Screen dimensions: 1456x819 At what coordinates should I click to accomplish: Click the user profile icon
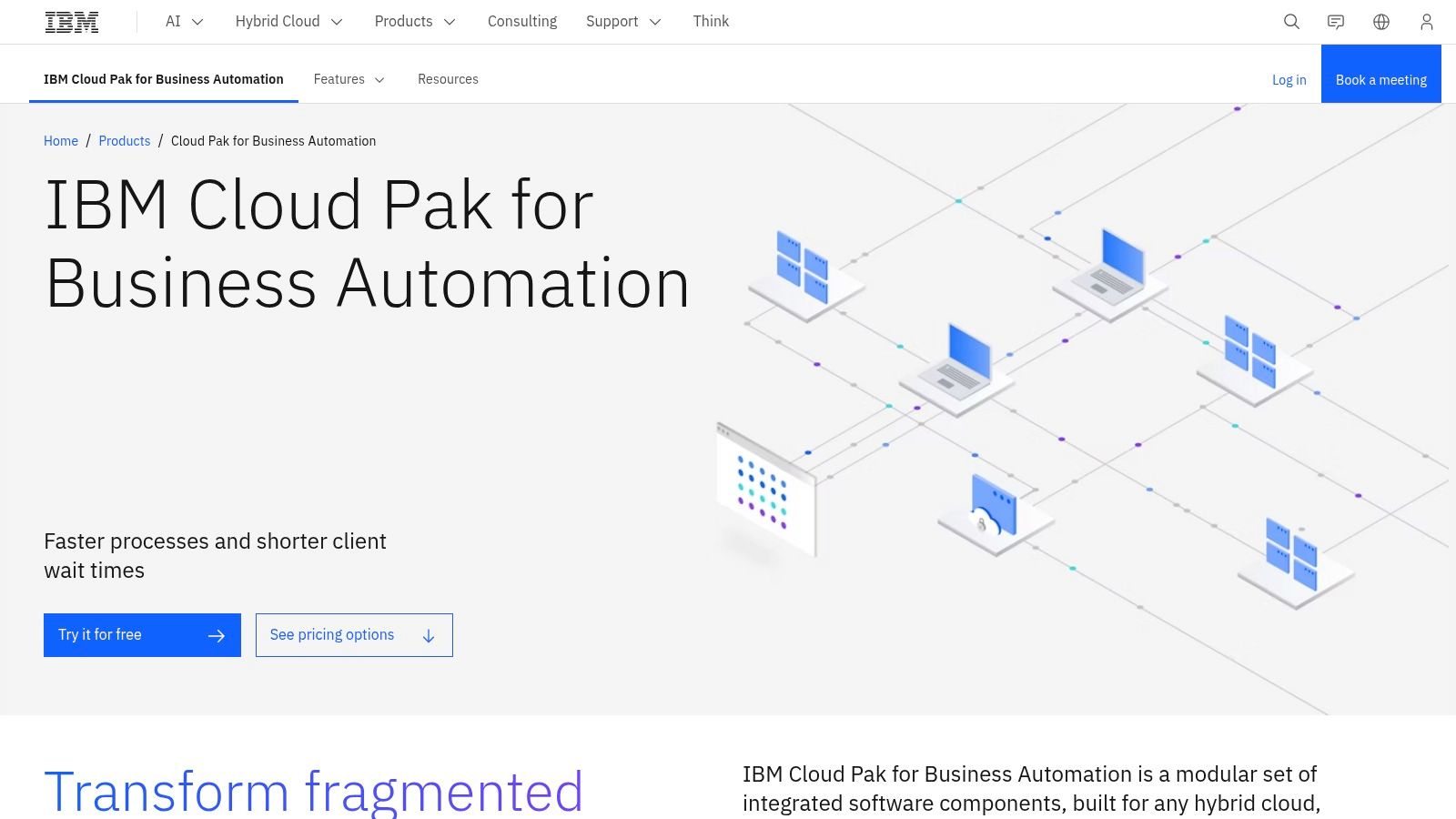(x=1426, y=21)
